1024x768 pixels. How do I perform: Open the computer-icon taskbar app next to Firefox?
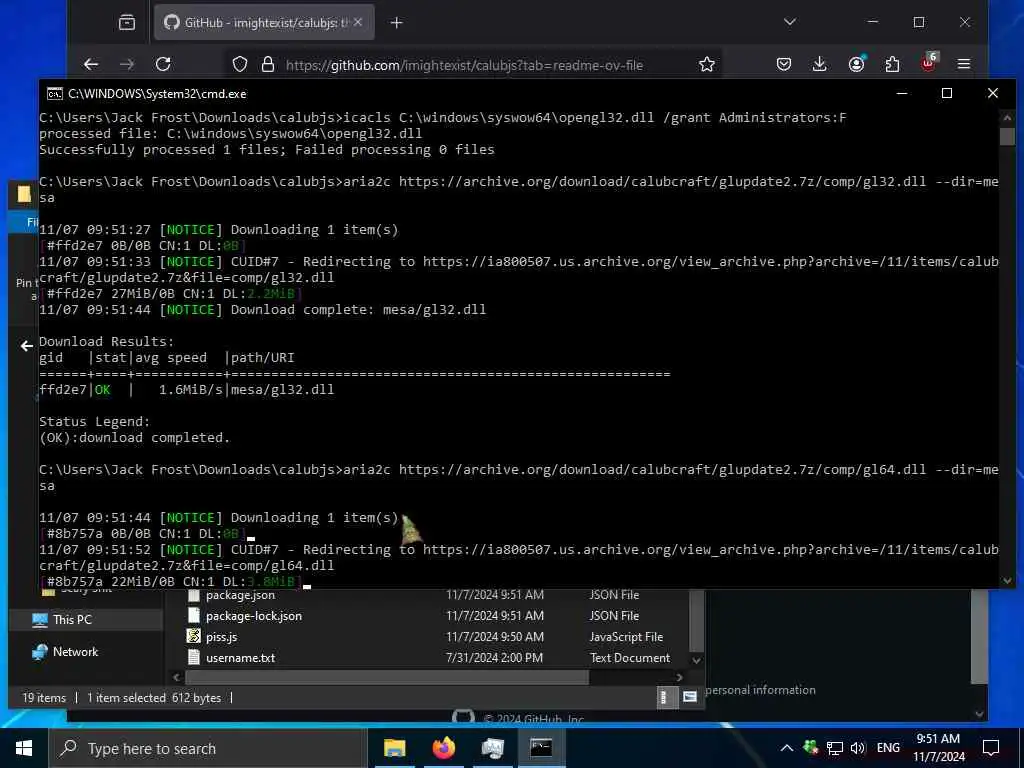pyautogui.click(x=492, y=748)
